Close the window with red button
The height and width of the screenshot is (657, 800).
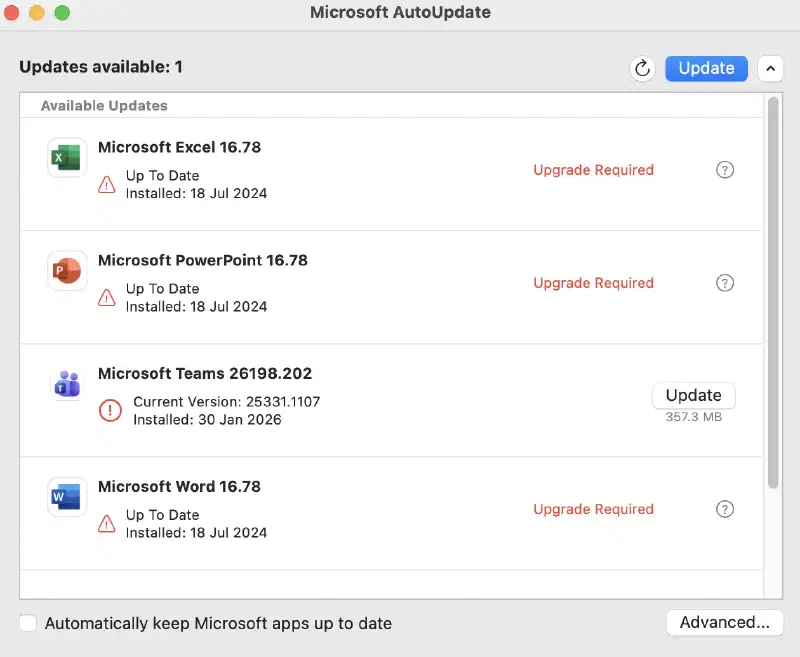[x=11, y=12]
